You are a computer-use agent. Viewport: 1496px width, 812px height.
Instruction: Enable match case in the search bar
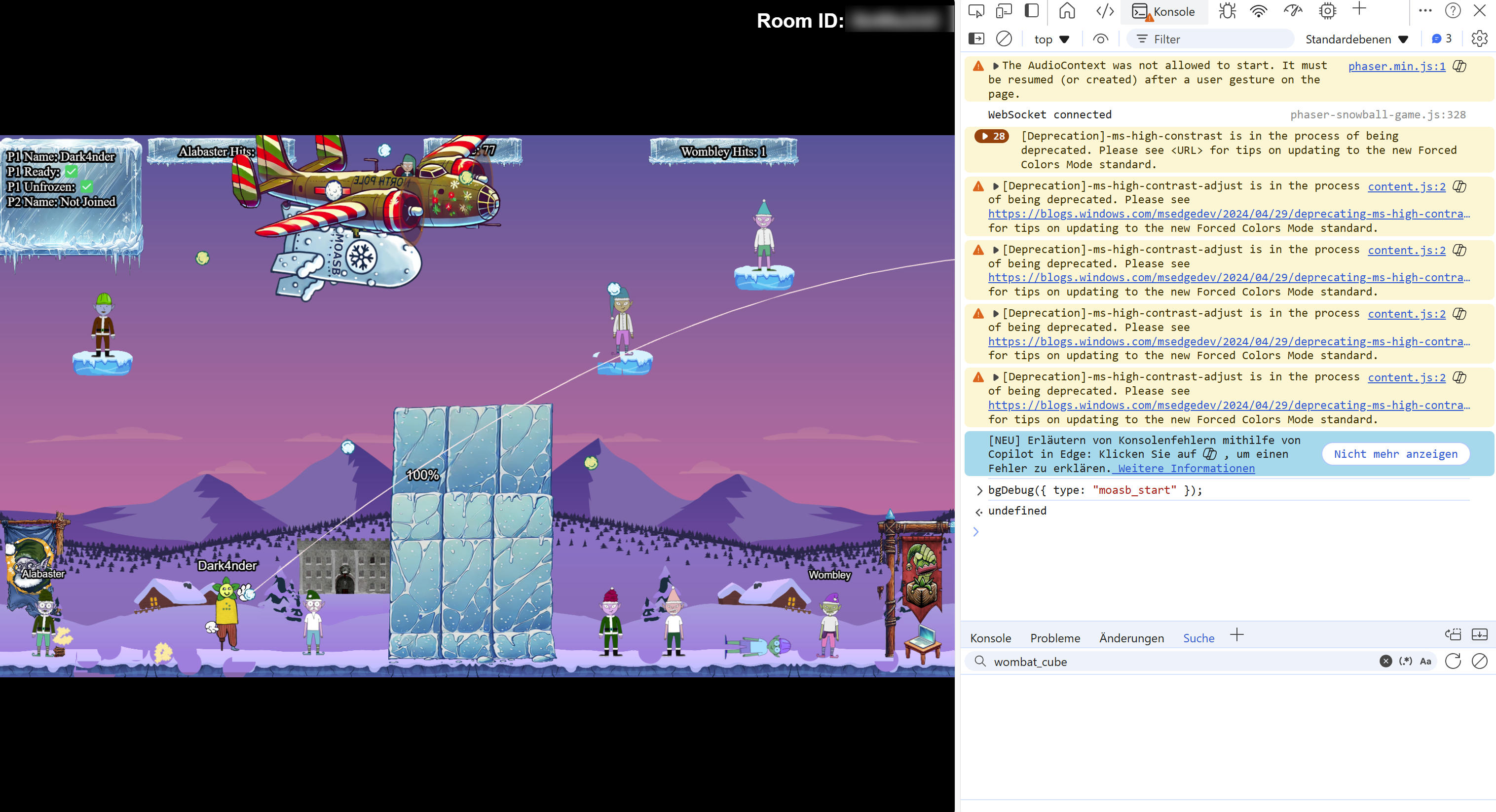tap(1426, 661)
